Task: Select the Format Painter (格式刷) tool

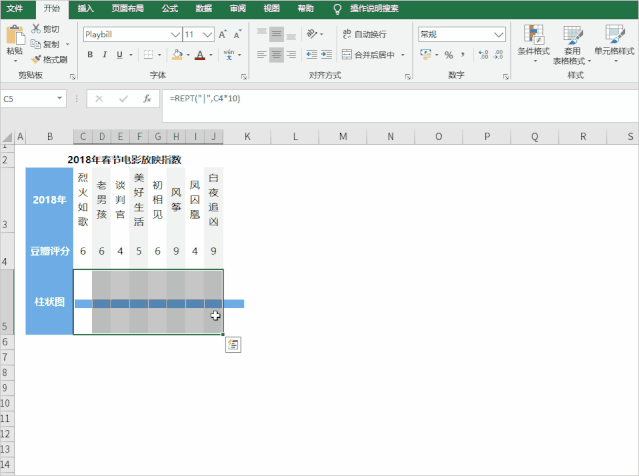Action: (36, 59)
